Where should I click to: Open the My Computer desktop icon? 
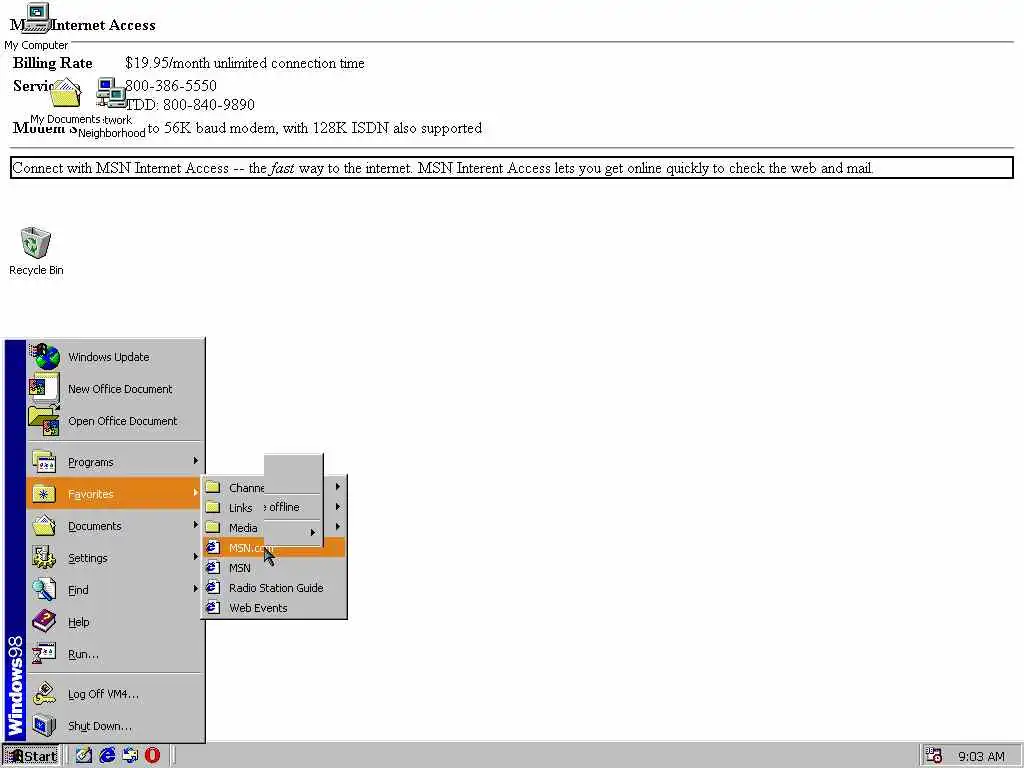[37, 19]
